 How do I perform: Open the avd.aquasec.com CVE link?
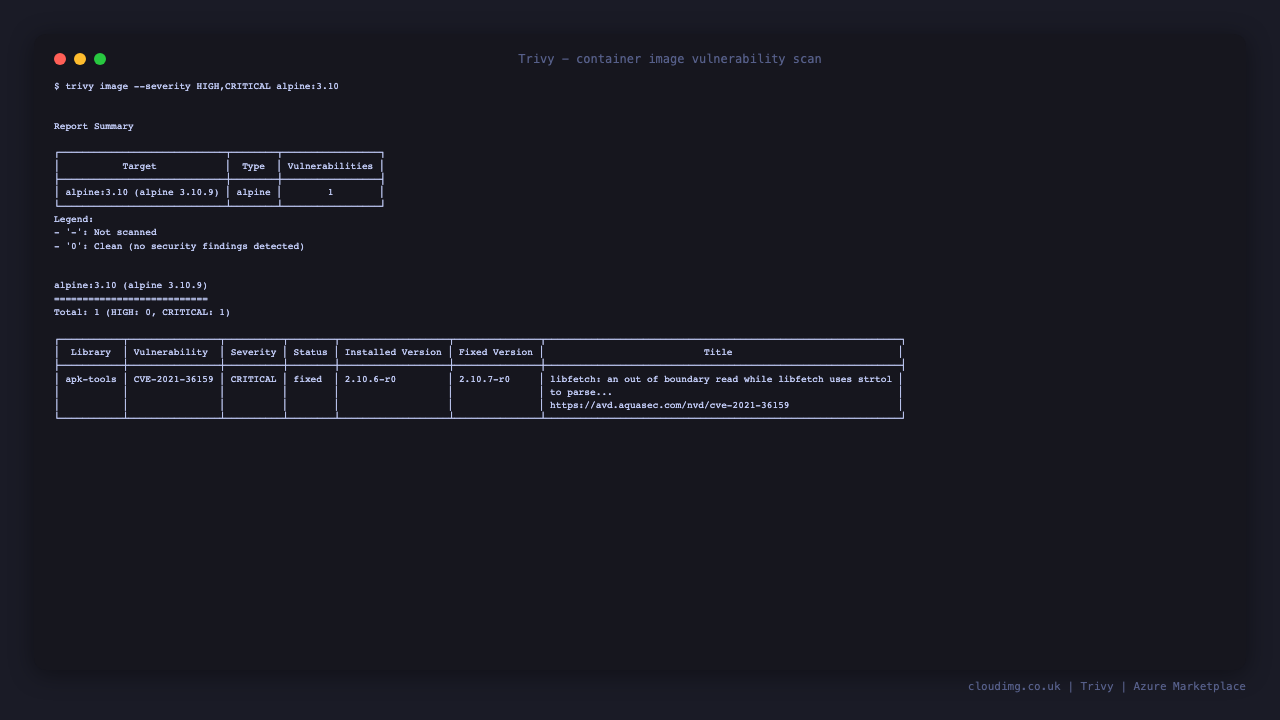[669, 405]
